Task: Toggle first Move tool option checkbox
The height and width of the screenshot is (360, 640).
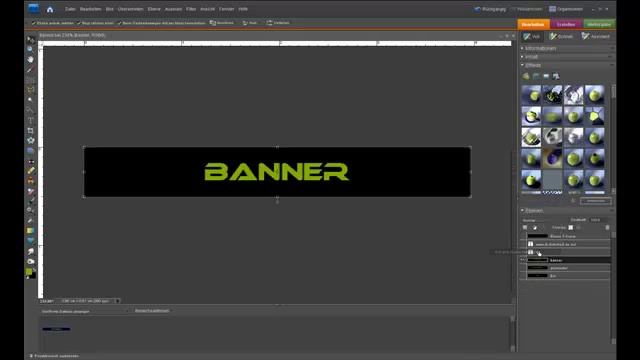Action: point(34,23)
